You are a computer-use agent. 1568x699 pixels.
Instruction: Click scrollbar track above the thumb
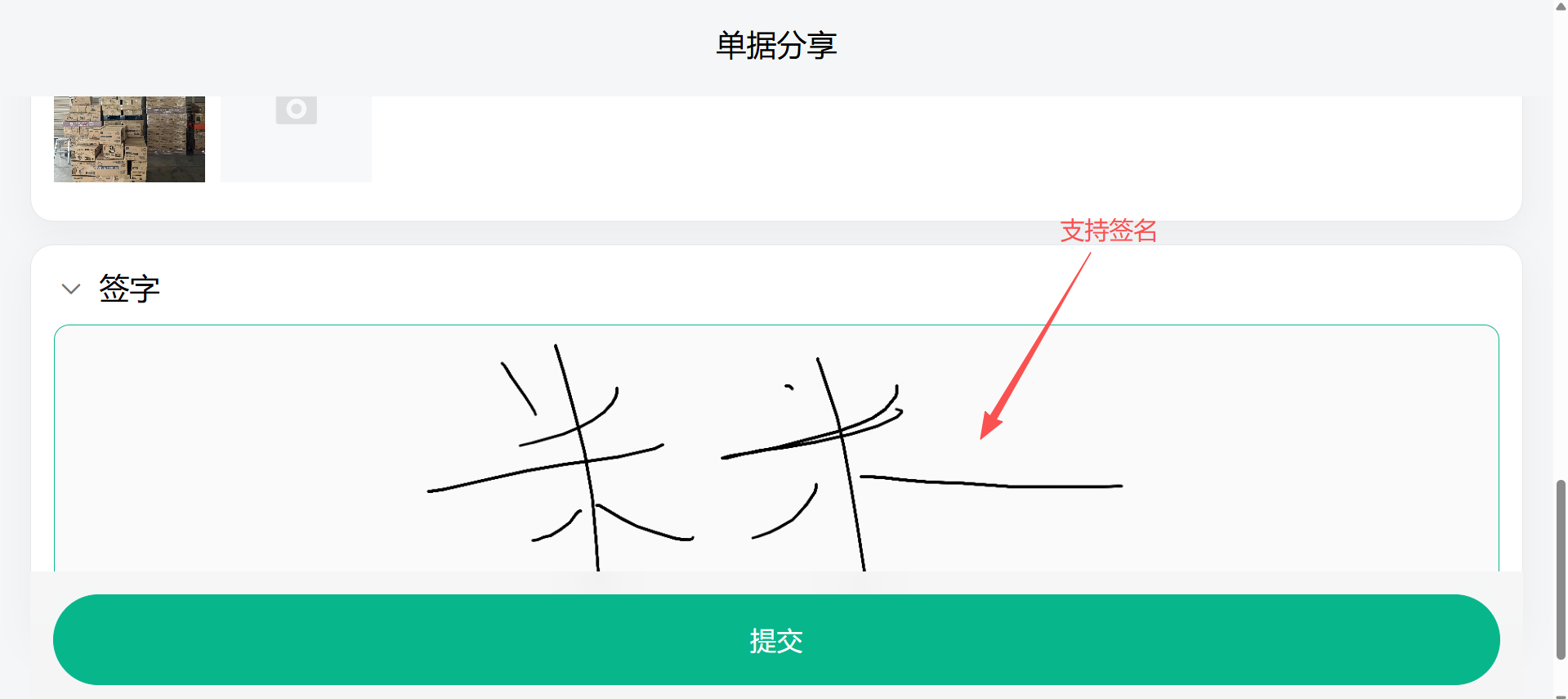click(1561, 245)
